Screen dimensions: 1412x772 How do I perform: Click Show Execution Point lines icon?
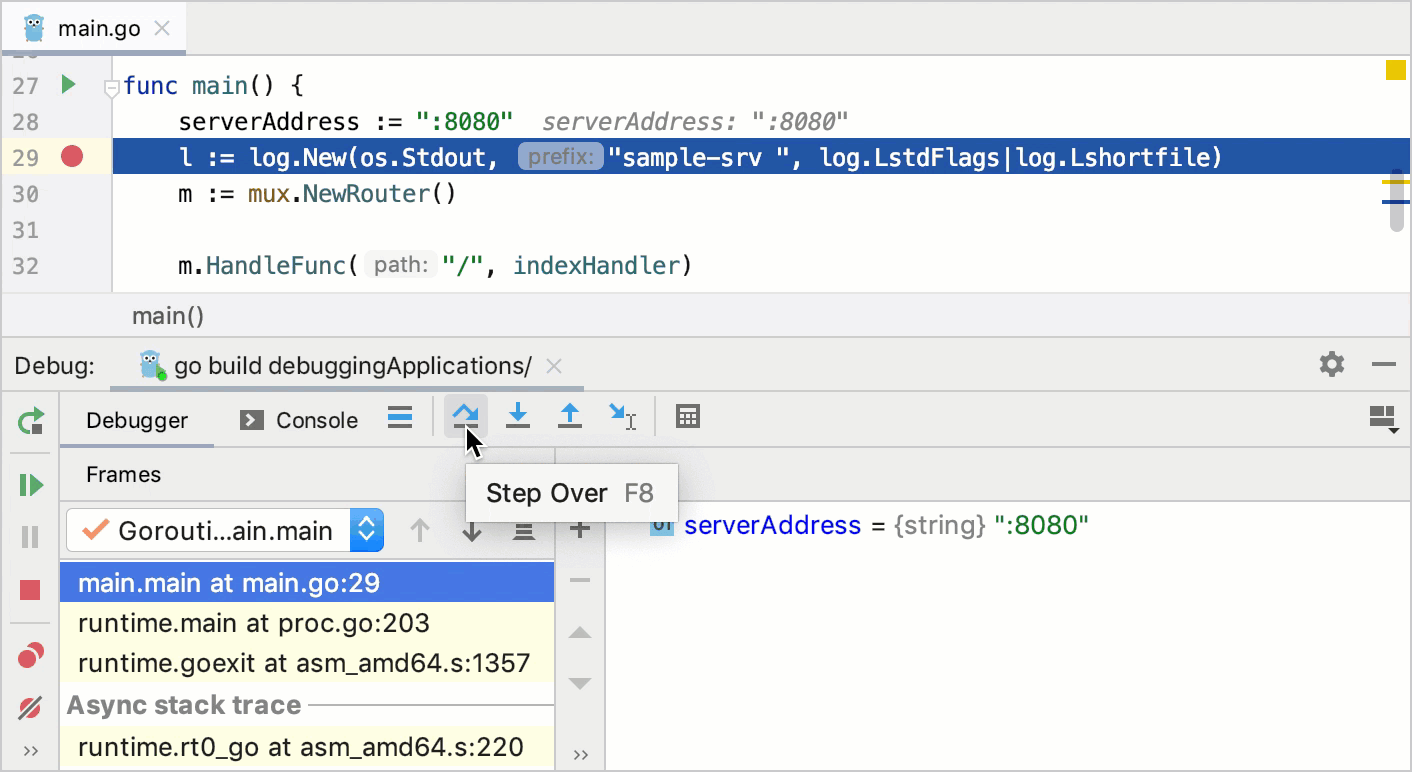400,419
